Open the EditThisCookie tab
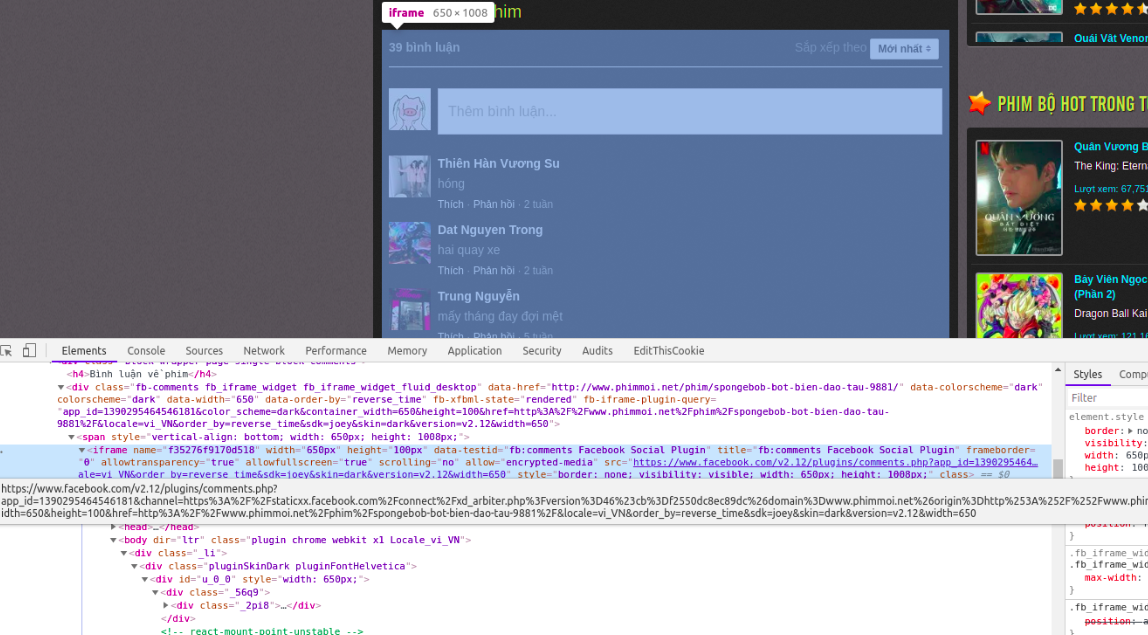Image resolution: width=1148 pixels, height=635 pixels. (668, 351)
